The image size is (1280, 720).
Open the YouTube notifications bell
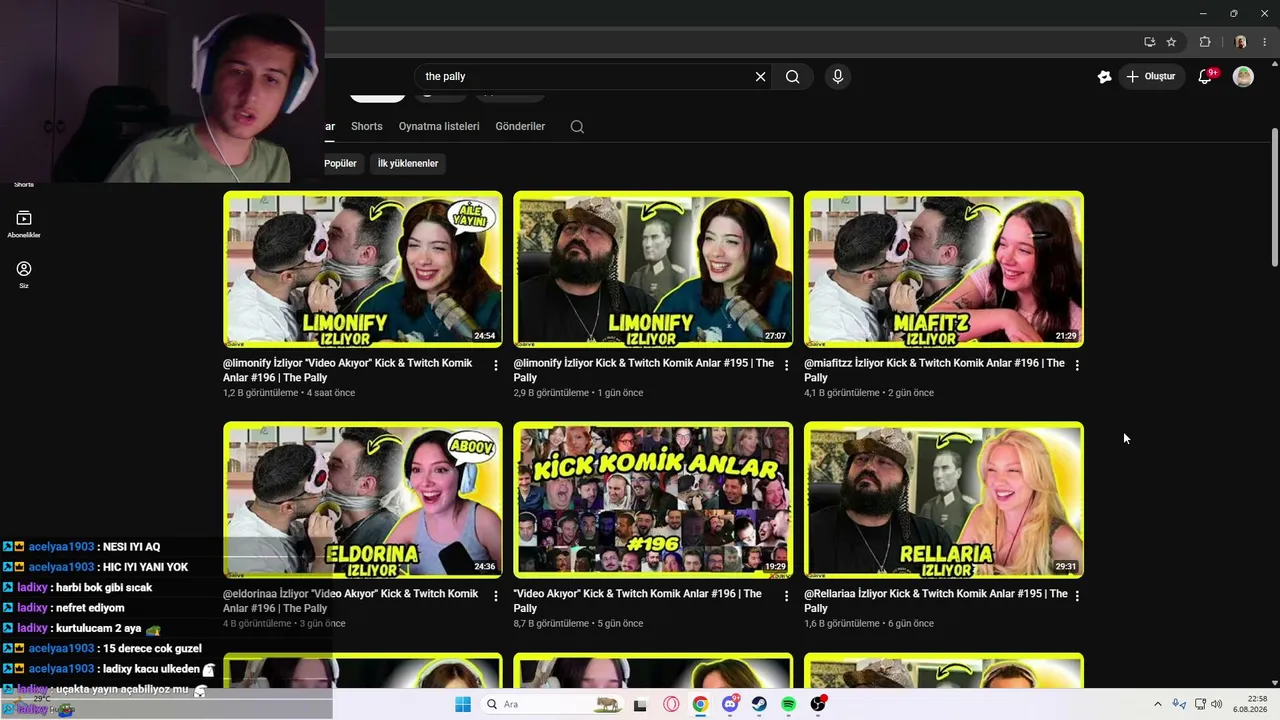click(x=1206, y=77)
